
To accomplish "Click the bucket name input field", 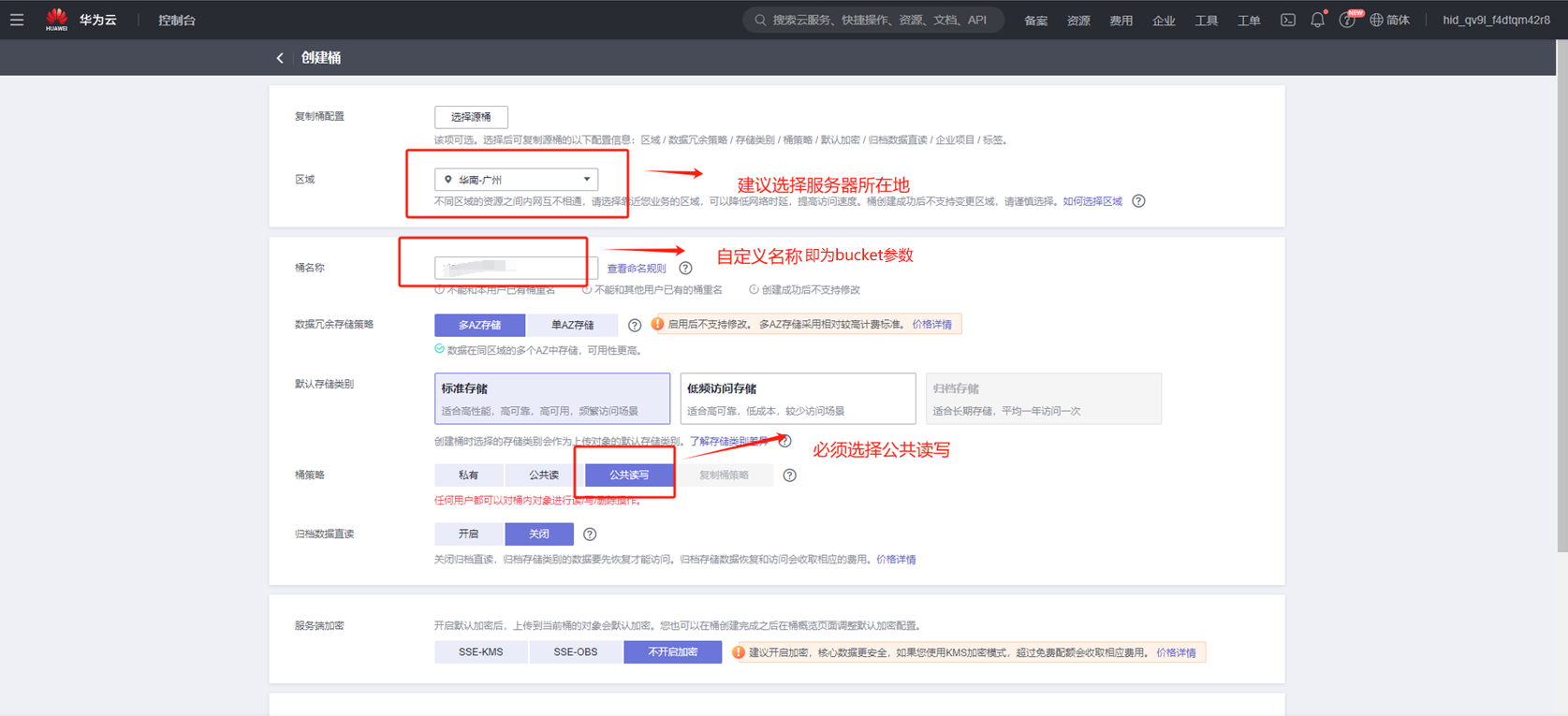I will coord(515,269).
